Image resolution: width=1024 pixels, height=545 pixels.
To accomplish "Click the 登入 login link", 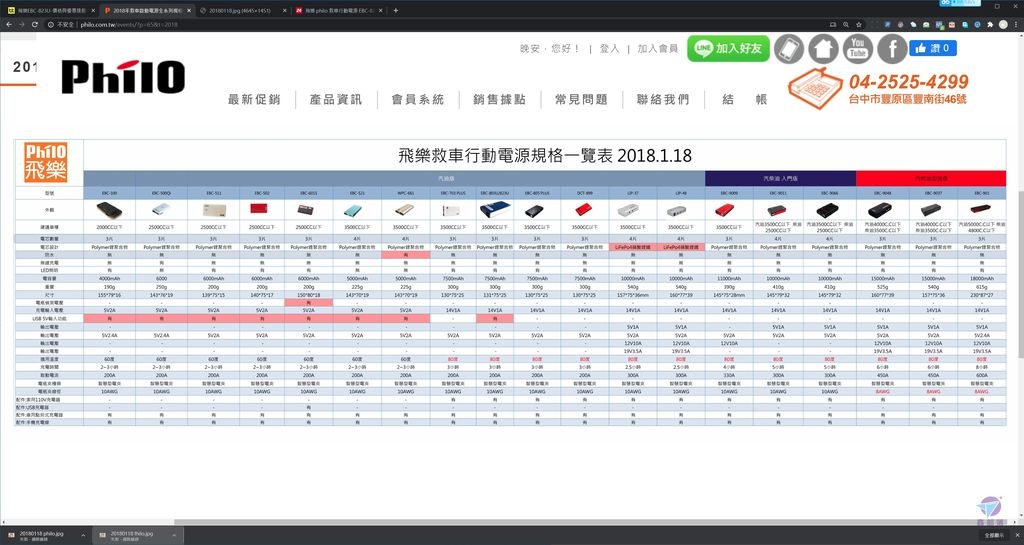I will click(x=609, y=48).
